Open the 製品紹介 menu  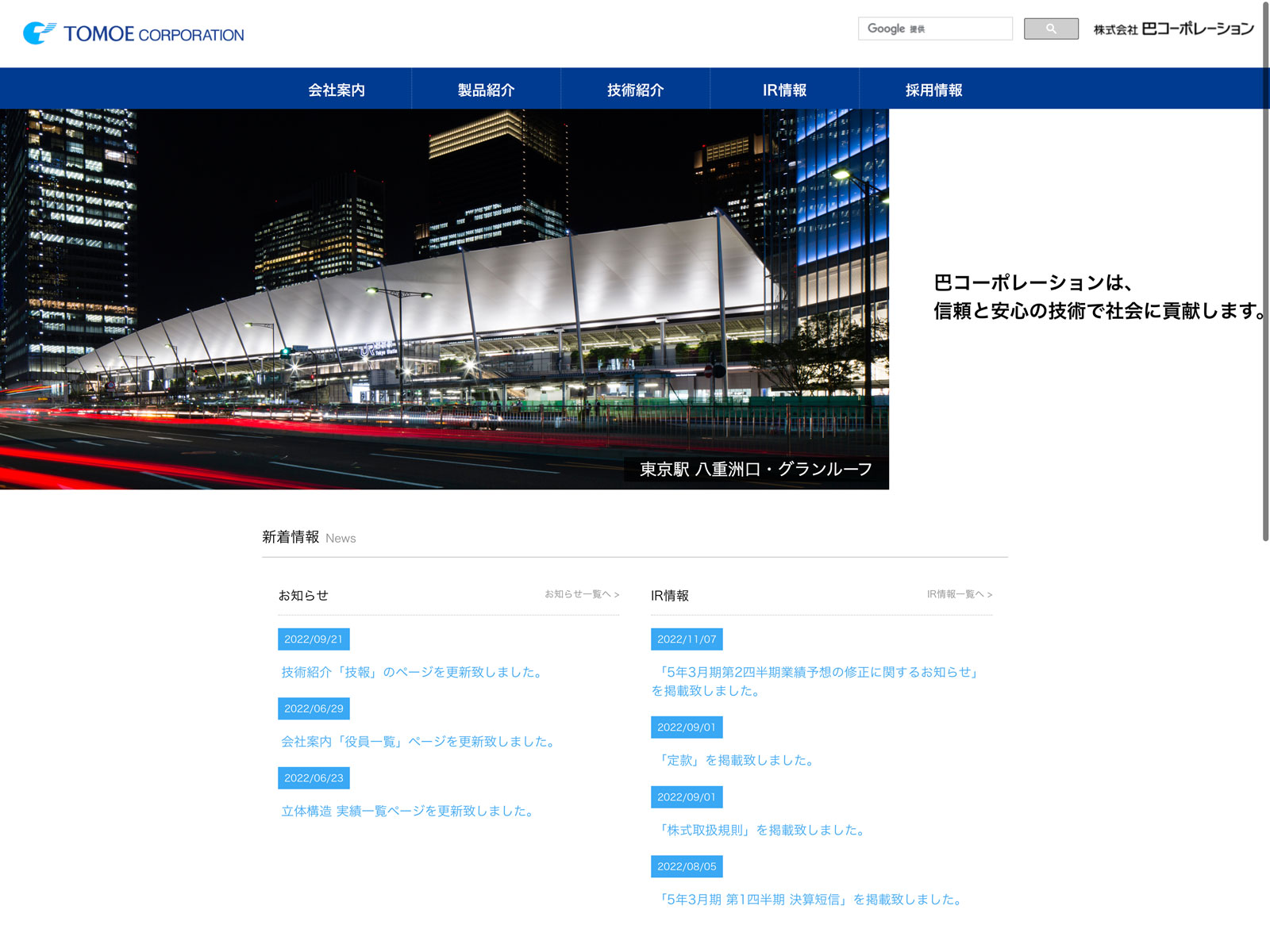click(x=486, y=90)
